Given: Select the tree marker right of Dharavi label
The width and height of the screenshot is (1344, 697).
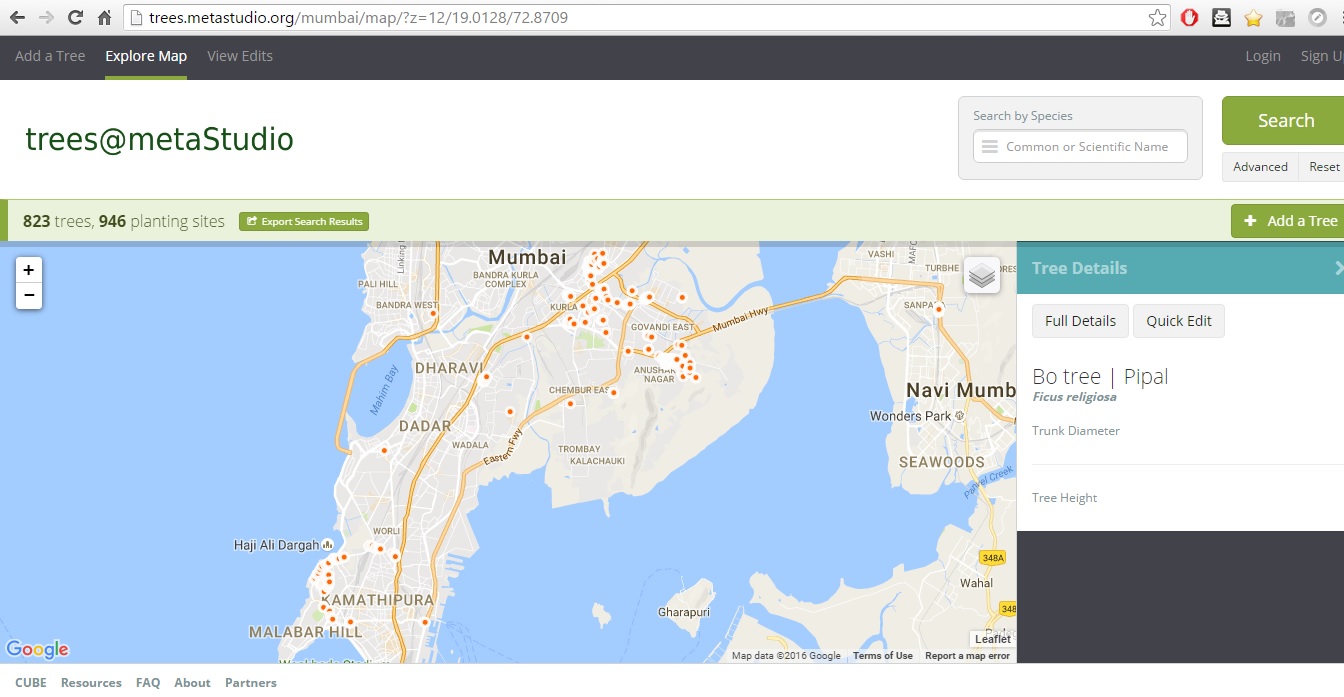Looking at the screenshot, I should [486, 378].
